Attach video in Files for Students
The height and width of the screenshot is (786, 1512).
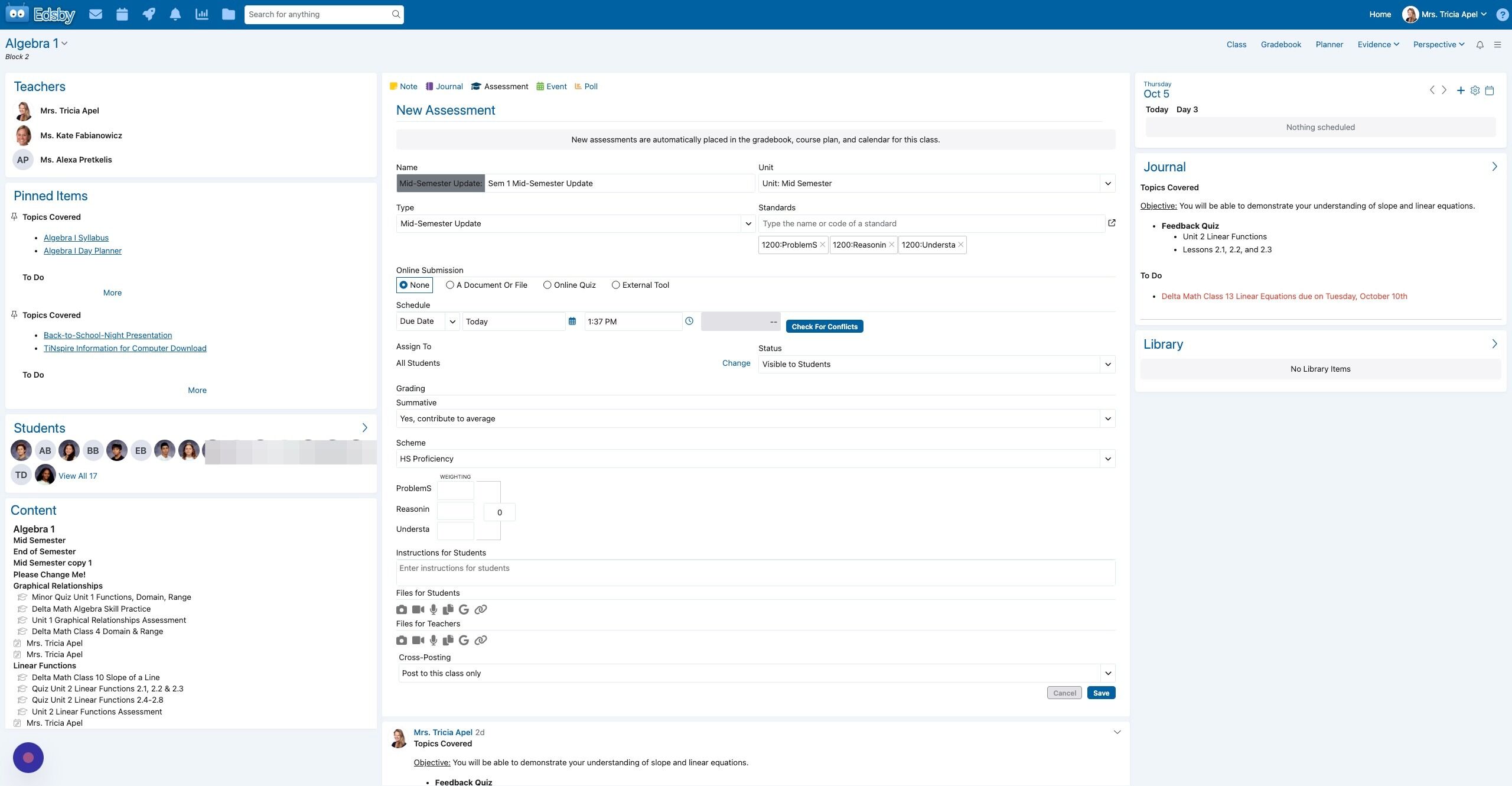418,609
